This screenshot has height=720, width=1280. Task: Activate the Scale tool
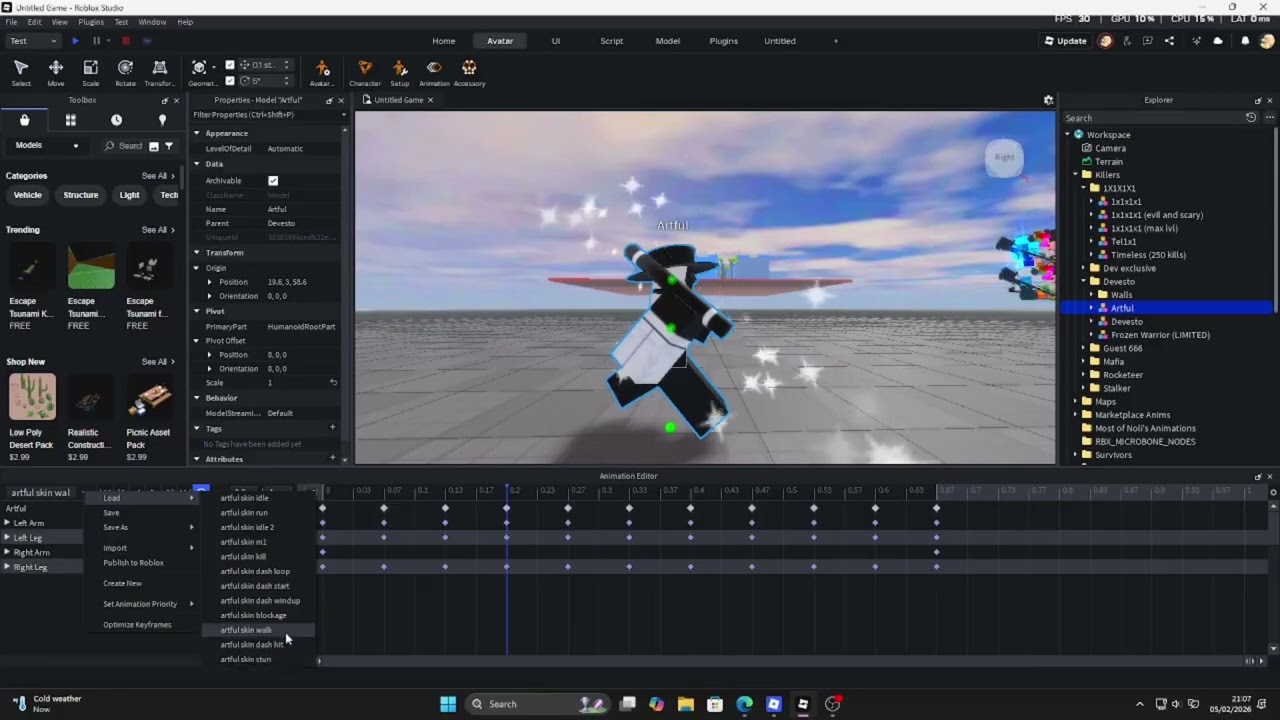90,72
